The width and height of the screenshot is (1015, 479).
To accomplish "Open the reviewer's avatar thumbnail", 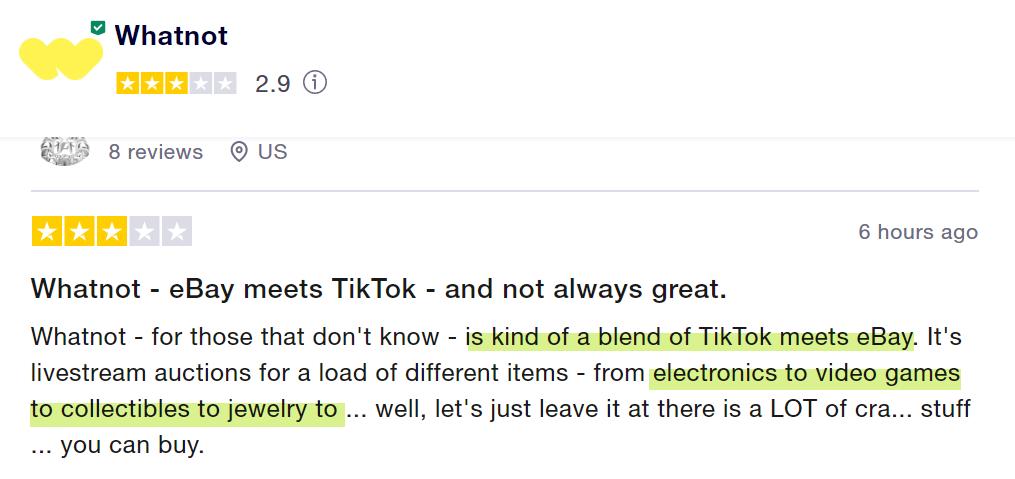I will pos(64,151).
